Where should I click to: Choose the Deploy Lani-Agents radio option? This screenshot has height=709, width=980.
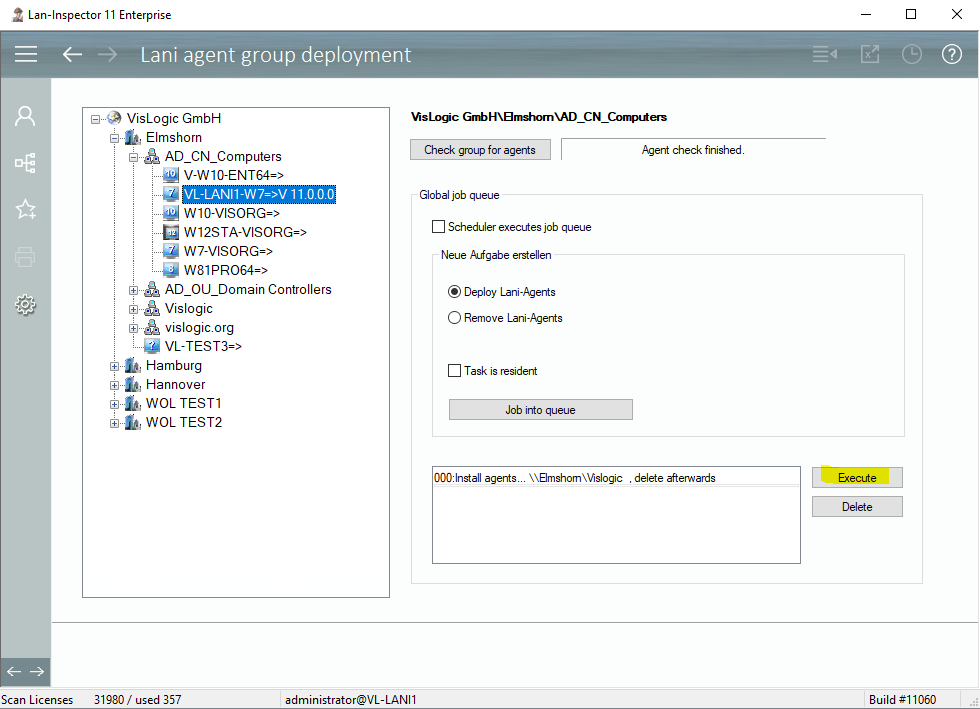pos(455,292)
